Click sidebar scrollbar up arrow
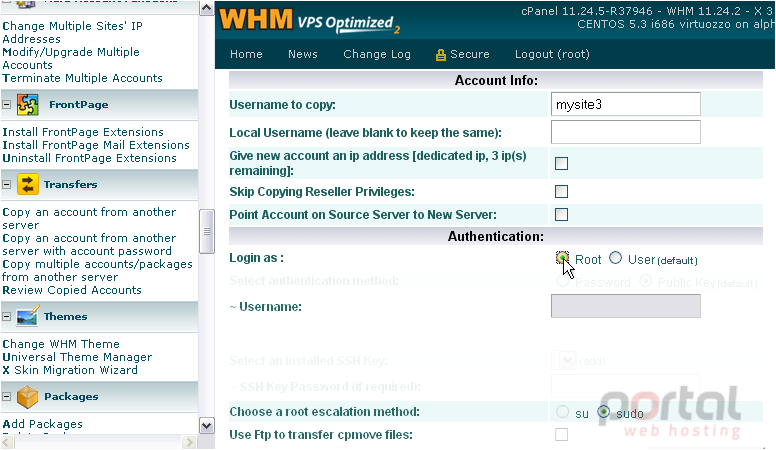776x450 pixels. (x=206, y=7)
